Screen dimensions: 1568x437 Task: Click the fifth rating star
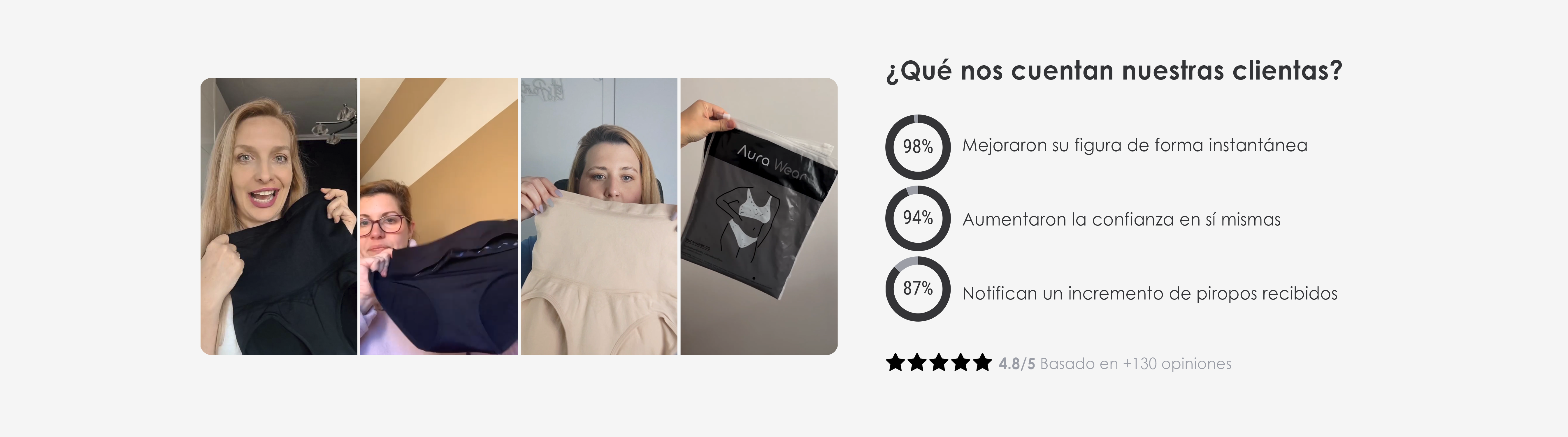click(x=982, y=363)
